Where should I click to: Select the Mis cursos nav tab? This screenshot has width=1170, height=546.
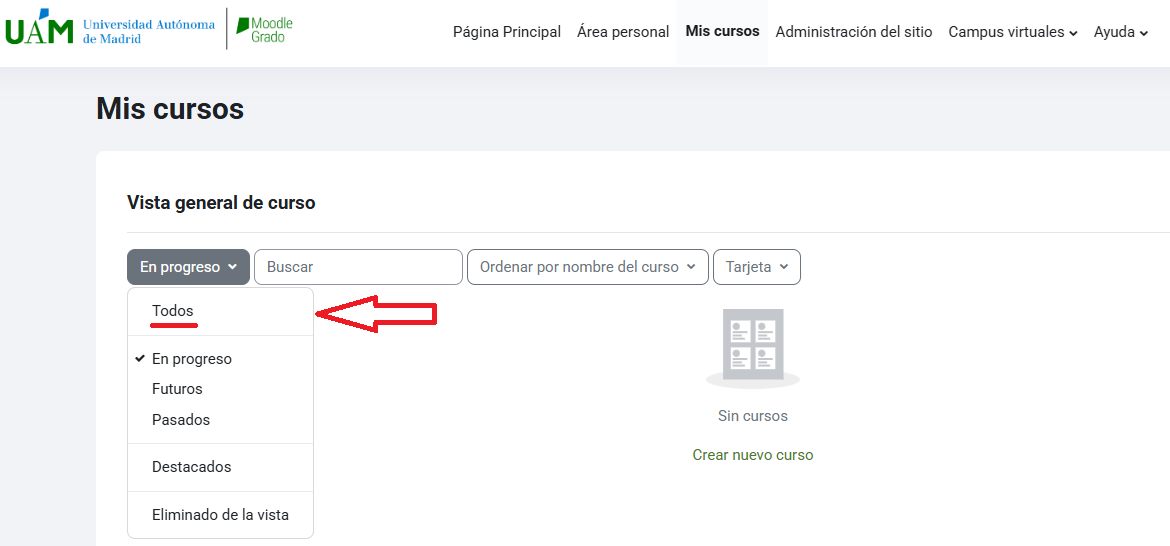tap(722, 32)
